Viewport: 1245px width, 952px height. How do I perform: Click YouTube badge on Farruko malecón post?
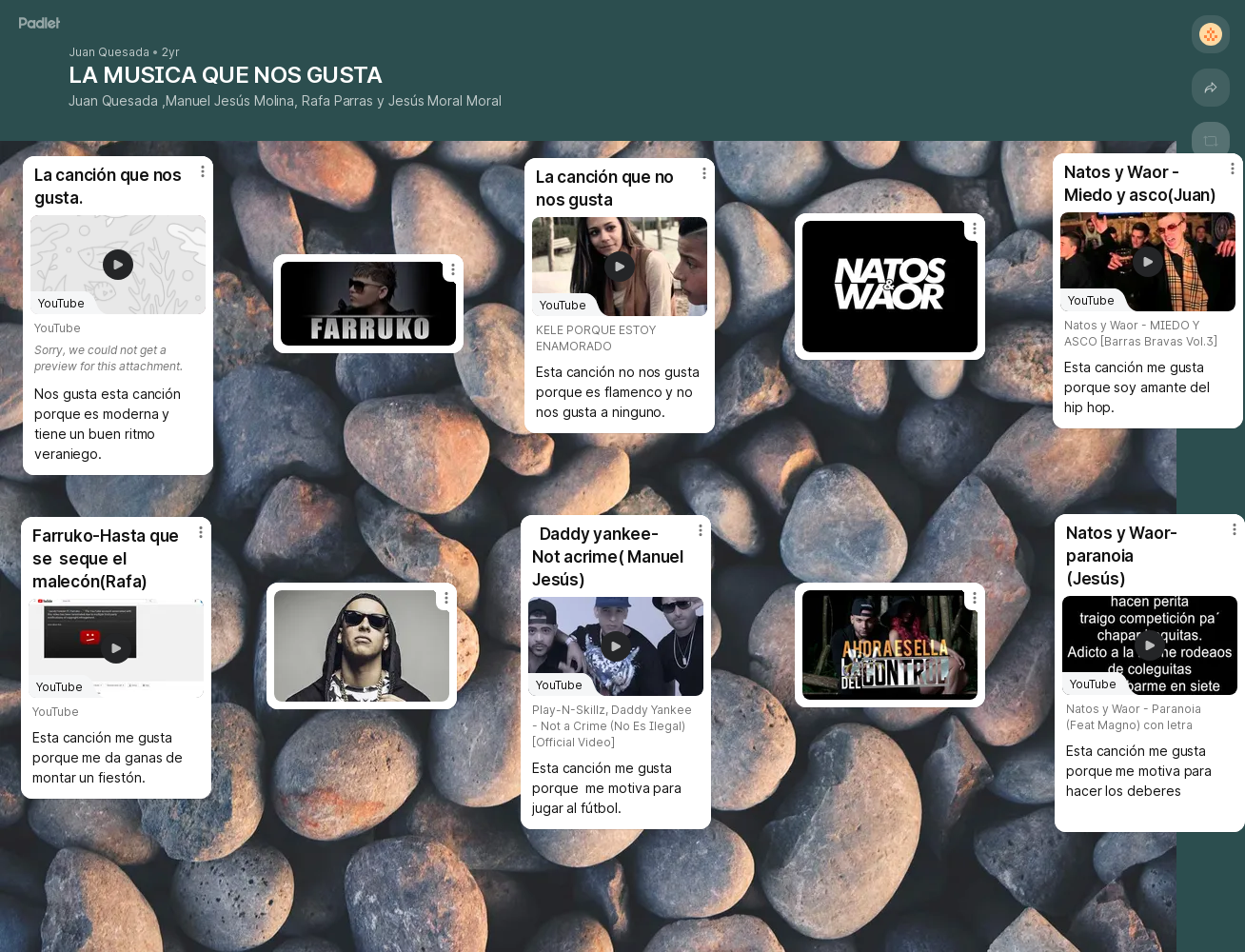59,687
